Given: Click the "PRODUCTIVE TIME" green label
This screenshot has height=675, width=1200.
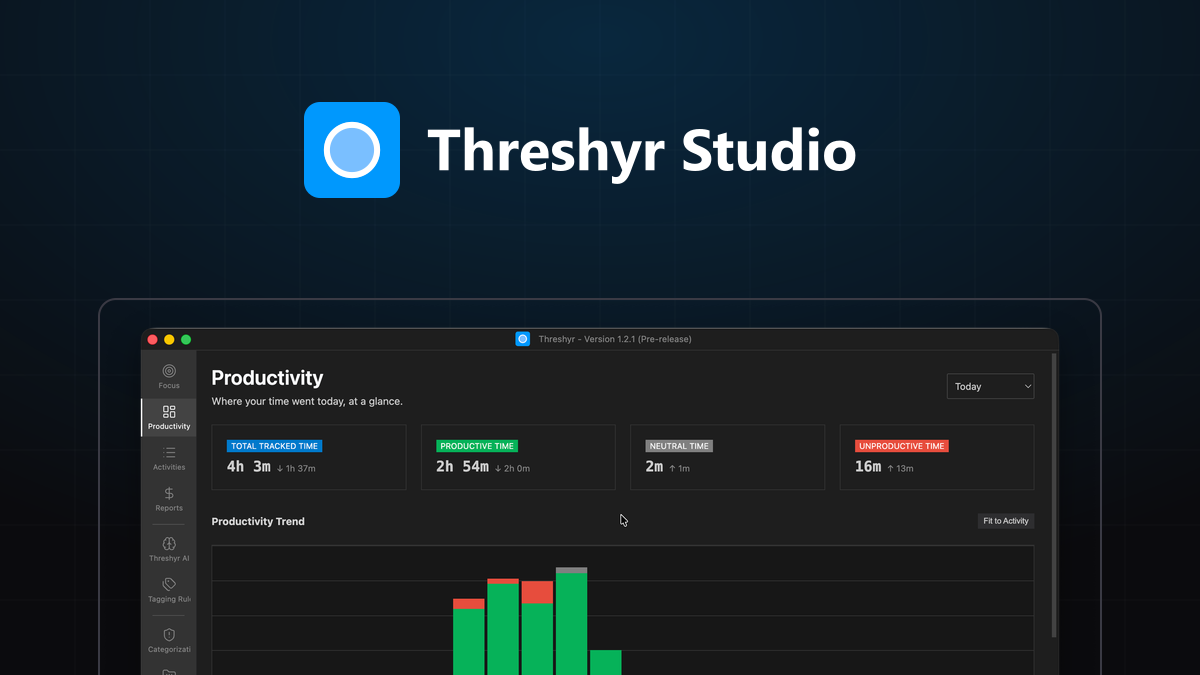Looking at the screenshot, I should (478, 446).
